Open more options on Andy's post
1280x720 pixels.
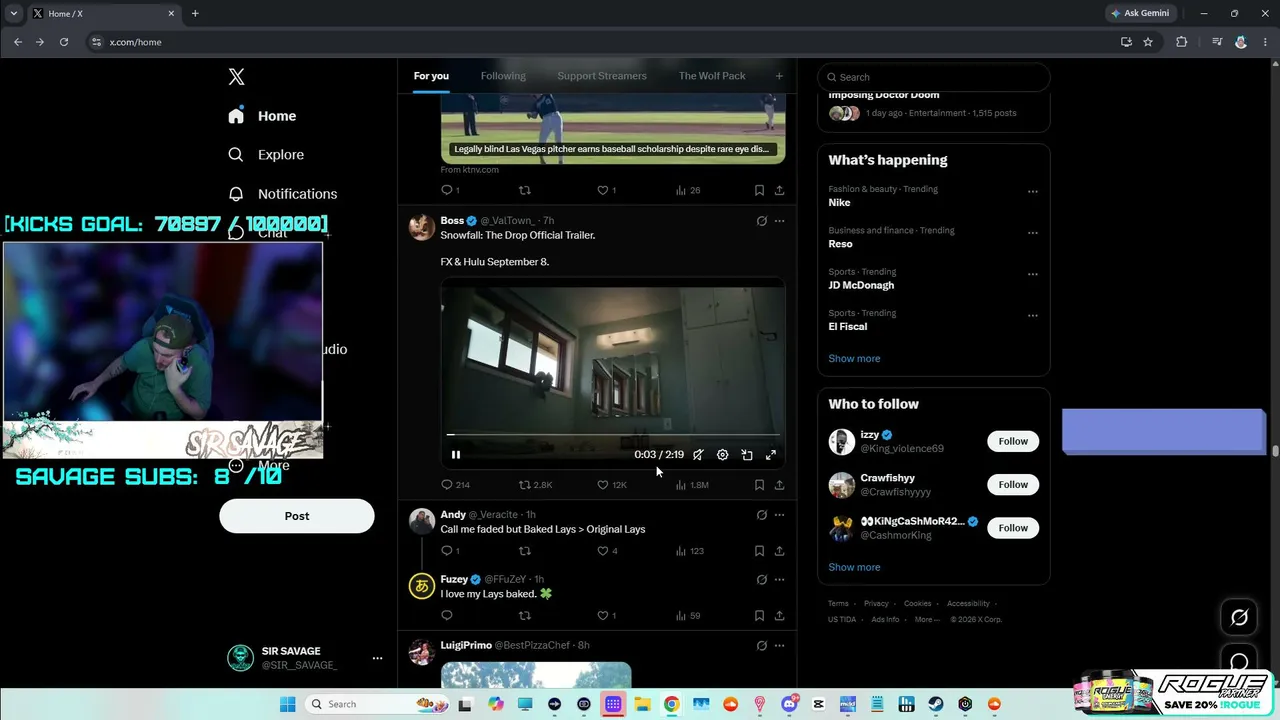pos(779,515)
